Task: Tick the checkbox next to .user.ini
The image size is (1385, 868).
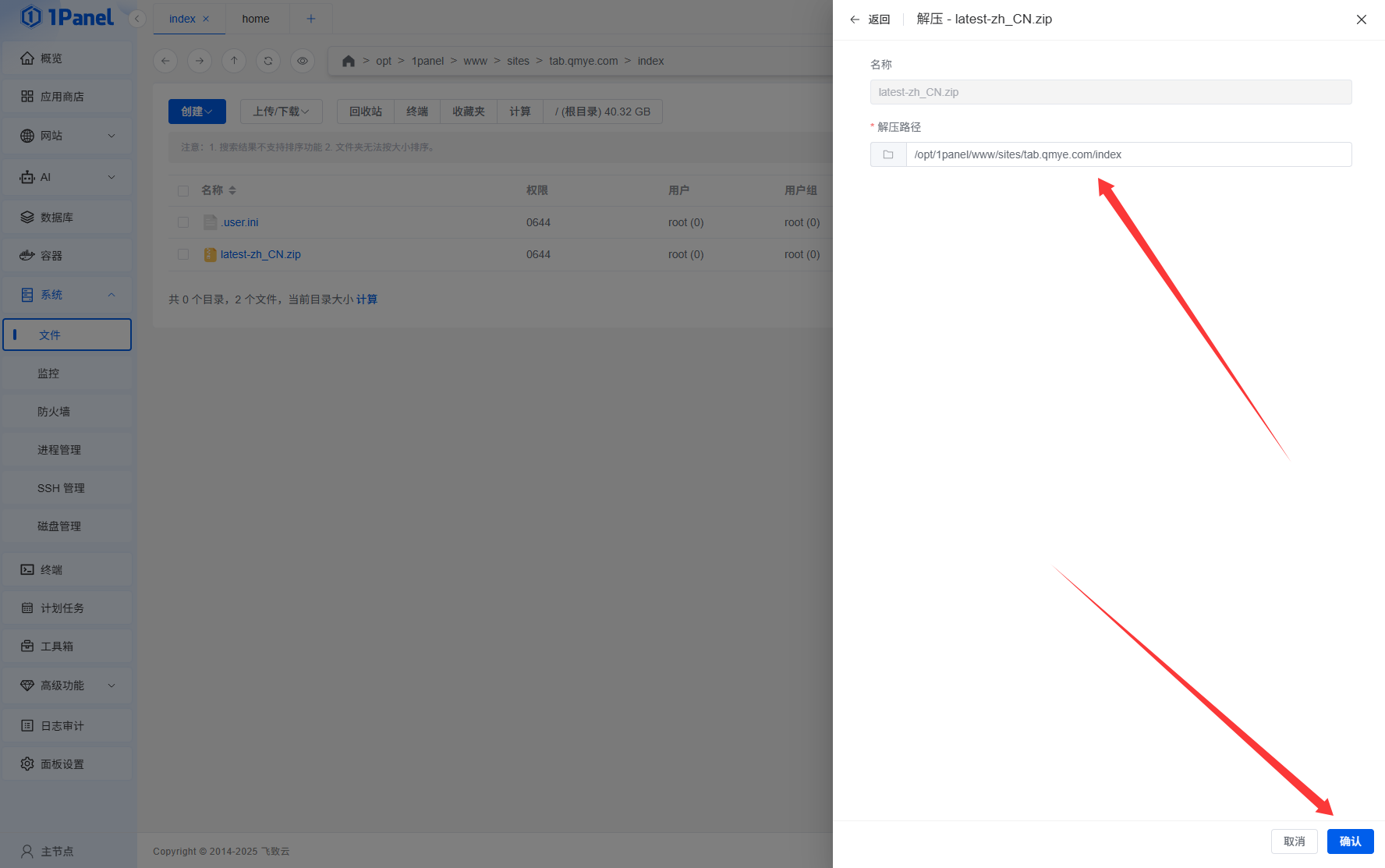Action: tap(183, 222)
